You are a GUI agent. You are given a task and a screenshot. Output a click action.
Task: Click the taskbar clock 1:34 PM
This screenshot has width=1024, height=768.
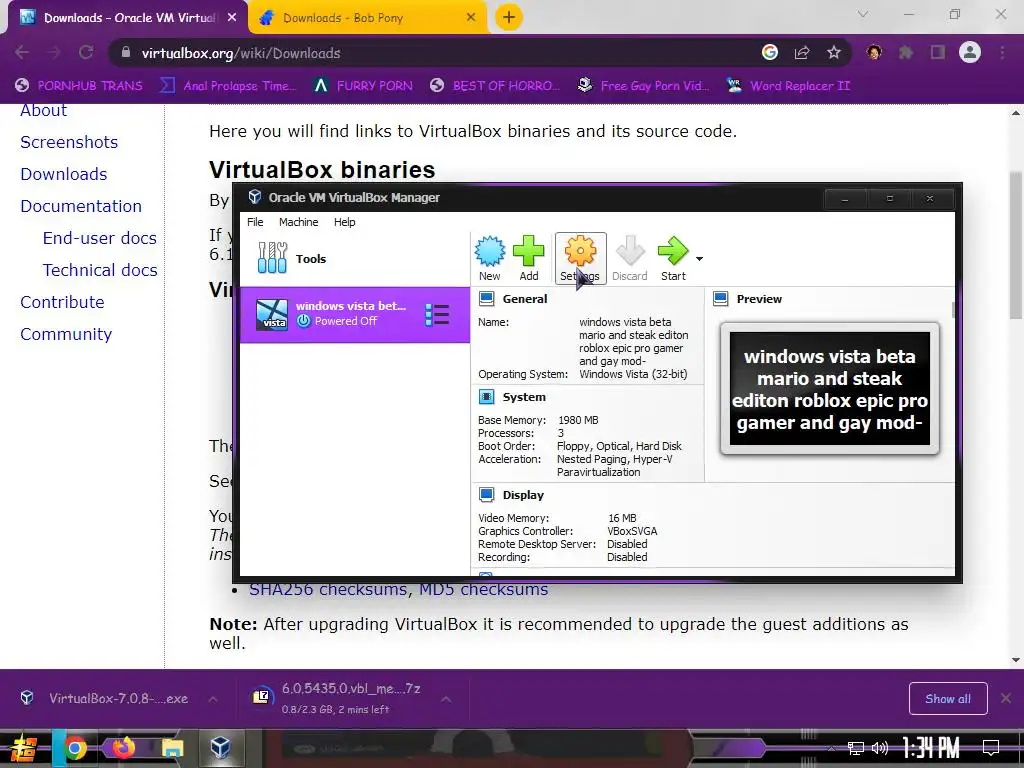point(931,747)
